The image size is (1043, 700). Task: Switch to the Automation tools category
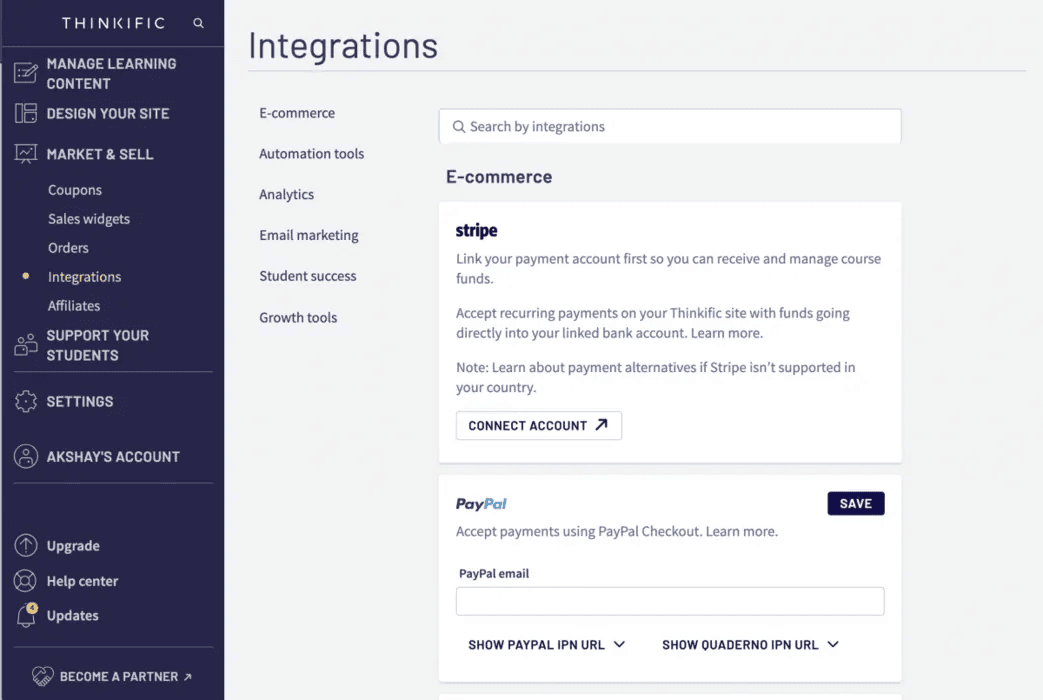point(311,153)
